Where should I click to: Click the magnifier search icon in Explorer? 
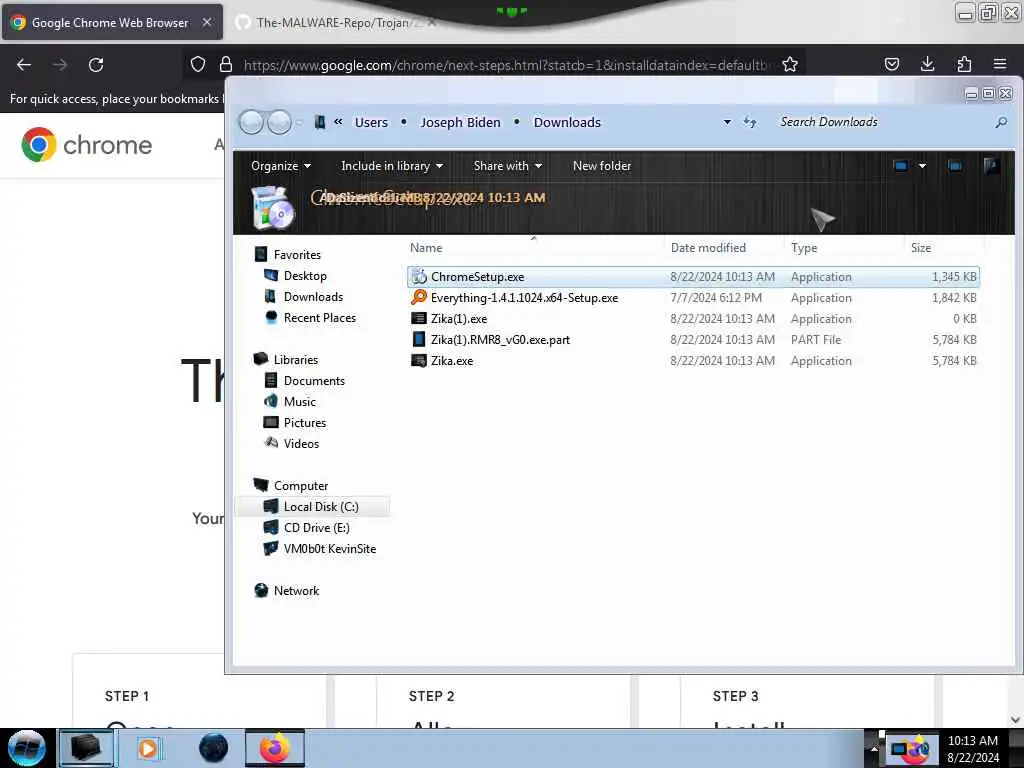tap(1000, 122)
